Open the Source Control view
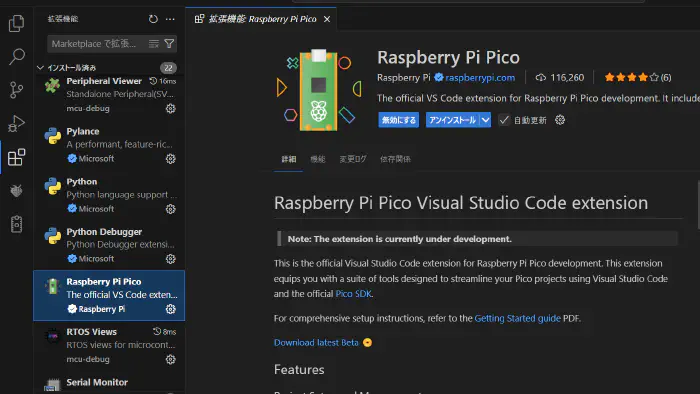700x394 pixels. pos(17,90)
